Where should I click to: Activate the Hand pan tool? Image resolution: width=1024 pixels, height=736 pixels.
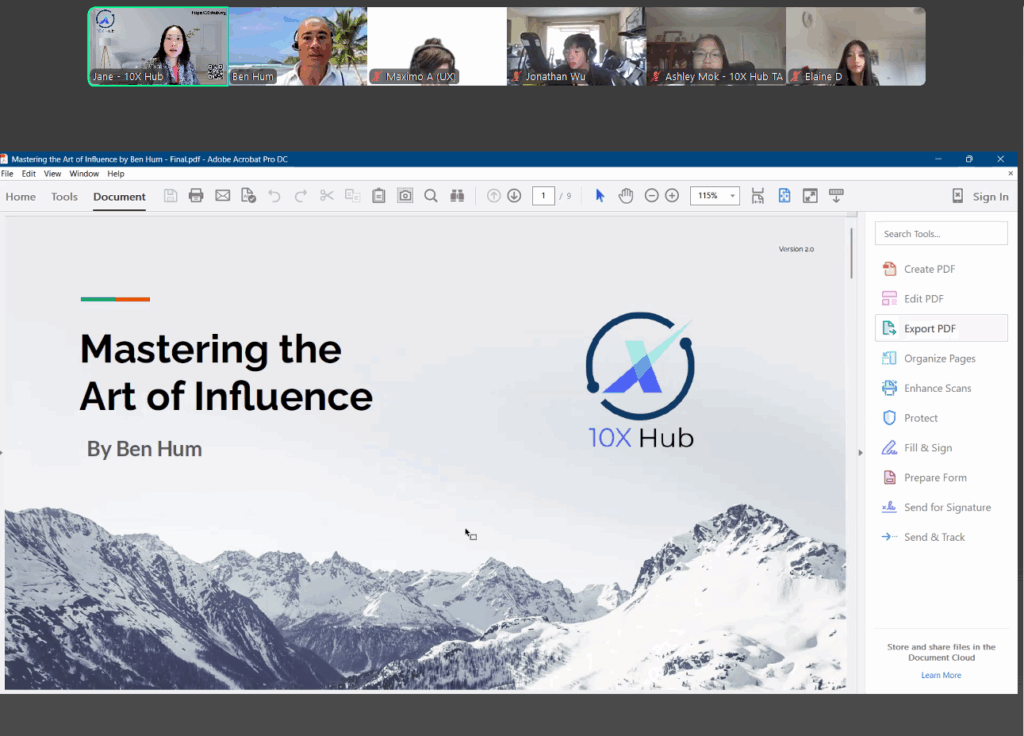point(626,195)
